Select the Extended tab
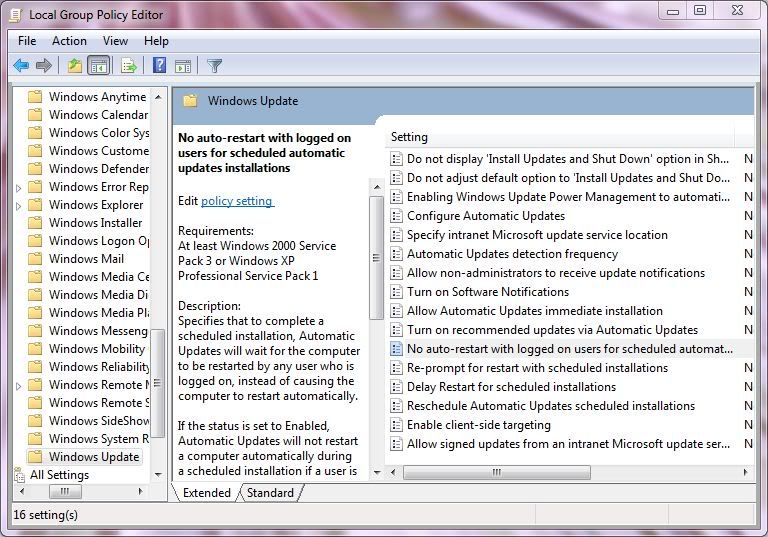 point(206,493)
